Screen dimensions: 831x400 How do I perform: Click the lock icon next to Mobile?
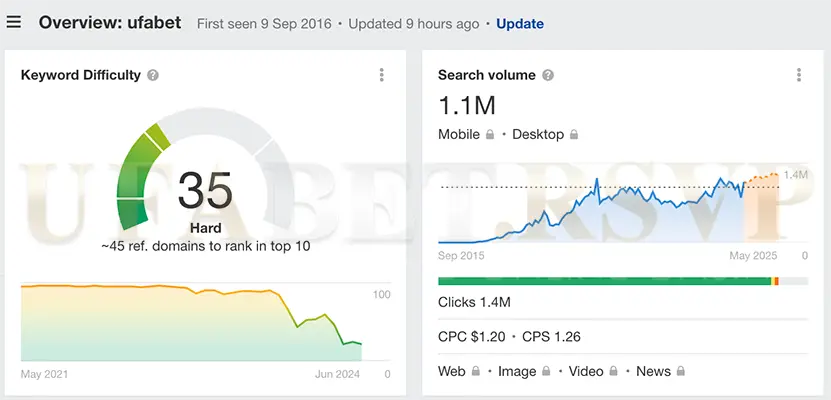point(491,134)
